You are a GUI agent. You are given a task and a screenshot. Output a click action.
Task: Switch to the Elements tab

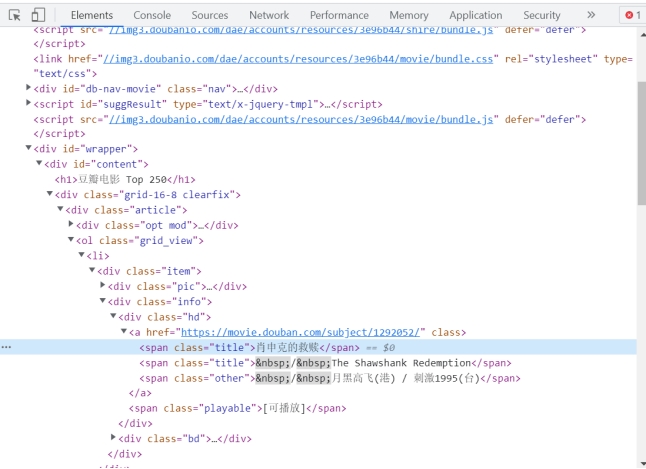point(92,15)
